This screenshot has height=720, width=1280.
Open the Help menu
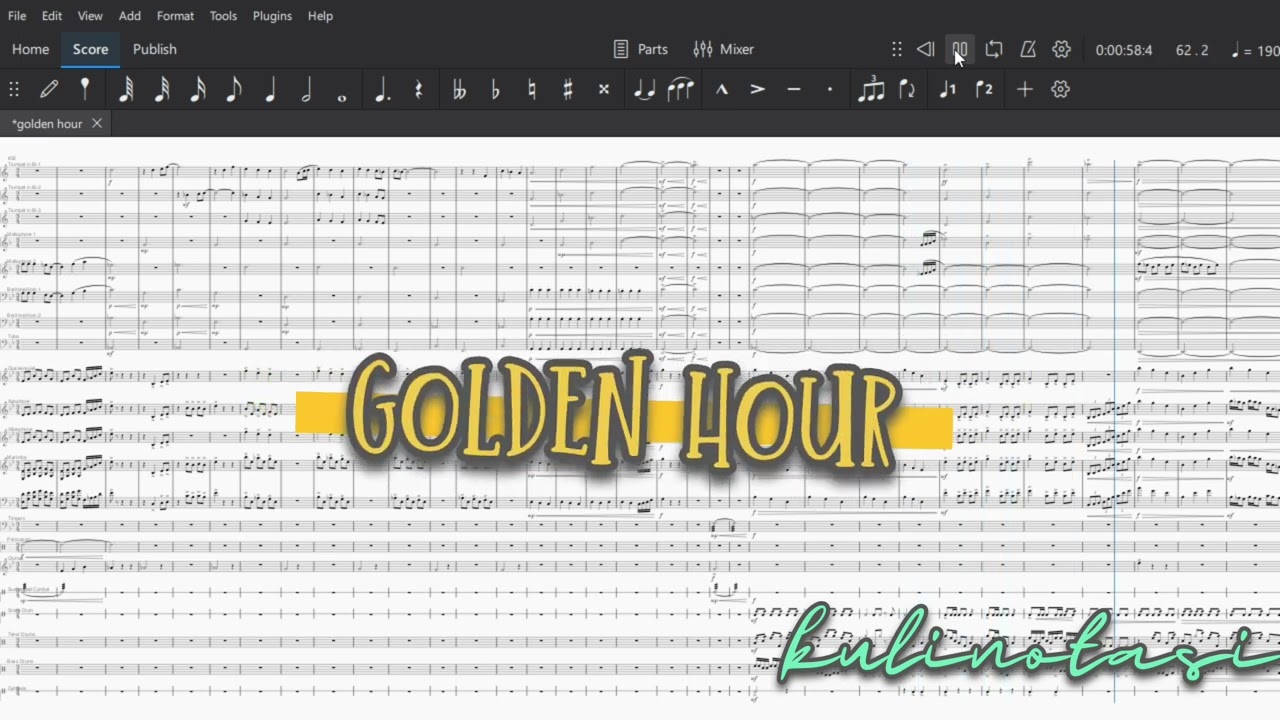[320, 16]
